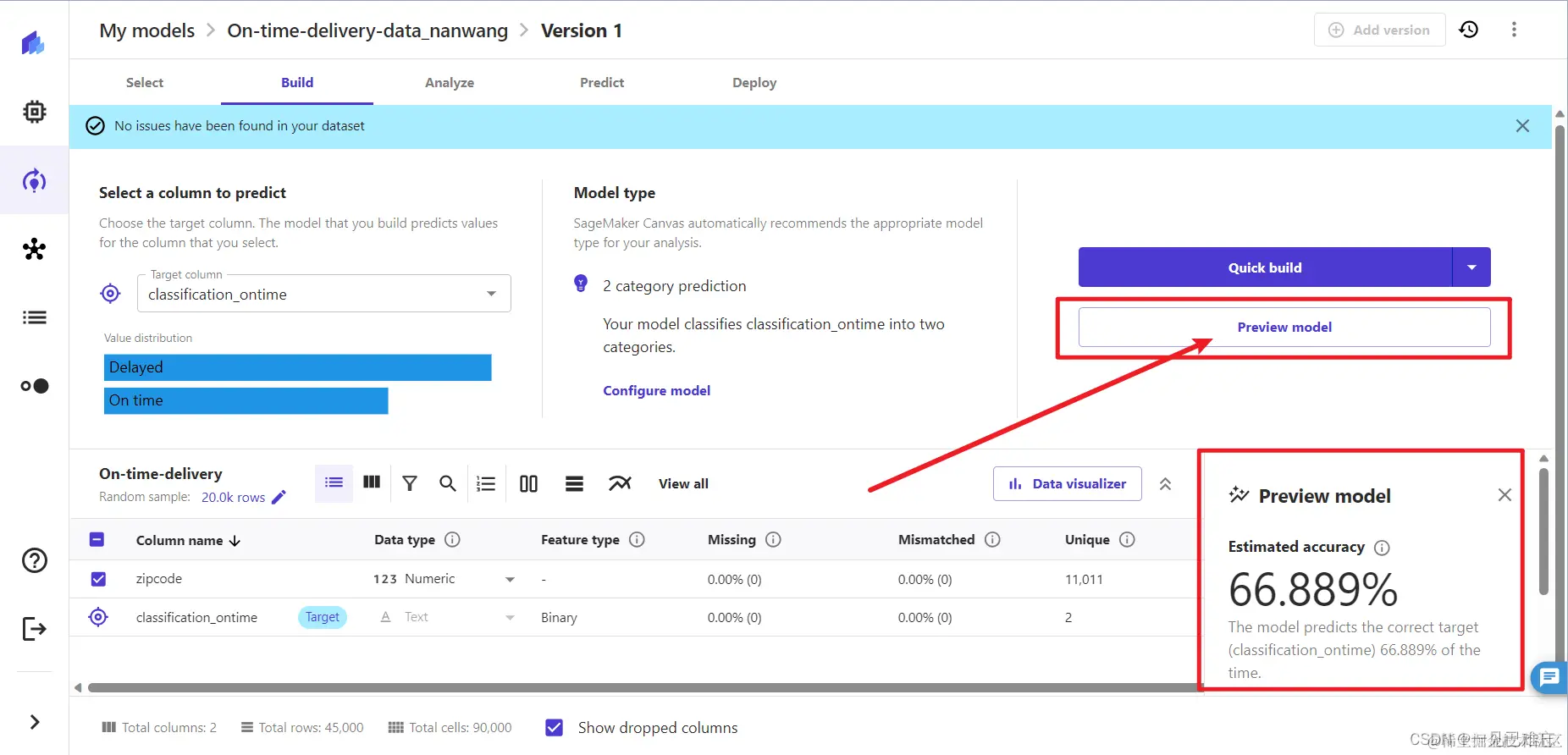This screenshot has height=755, width=1568.
Task: Go to the Select tab
Action: point(145,83)
